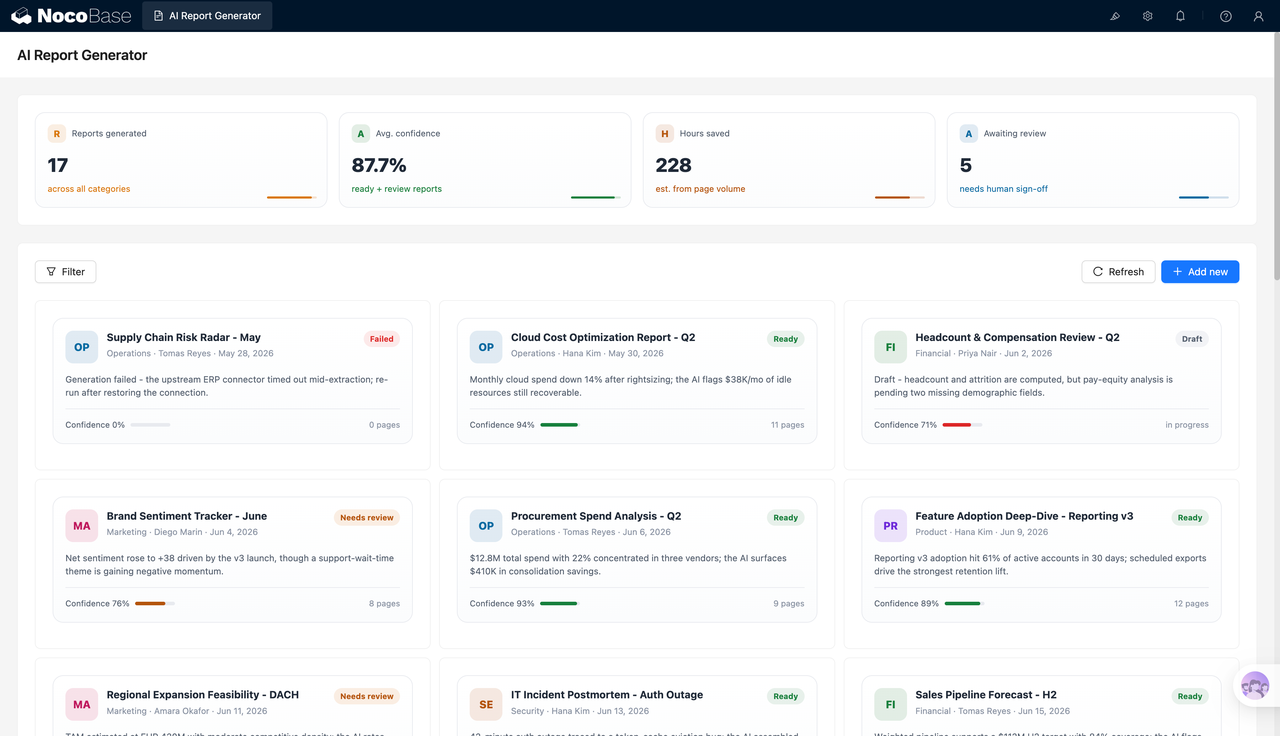The image size is (1280, 736).
Task: Click the A icon on Awaiting review
Action: 968,133
